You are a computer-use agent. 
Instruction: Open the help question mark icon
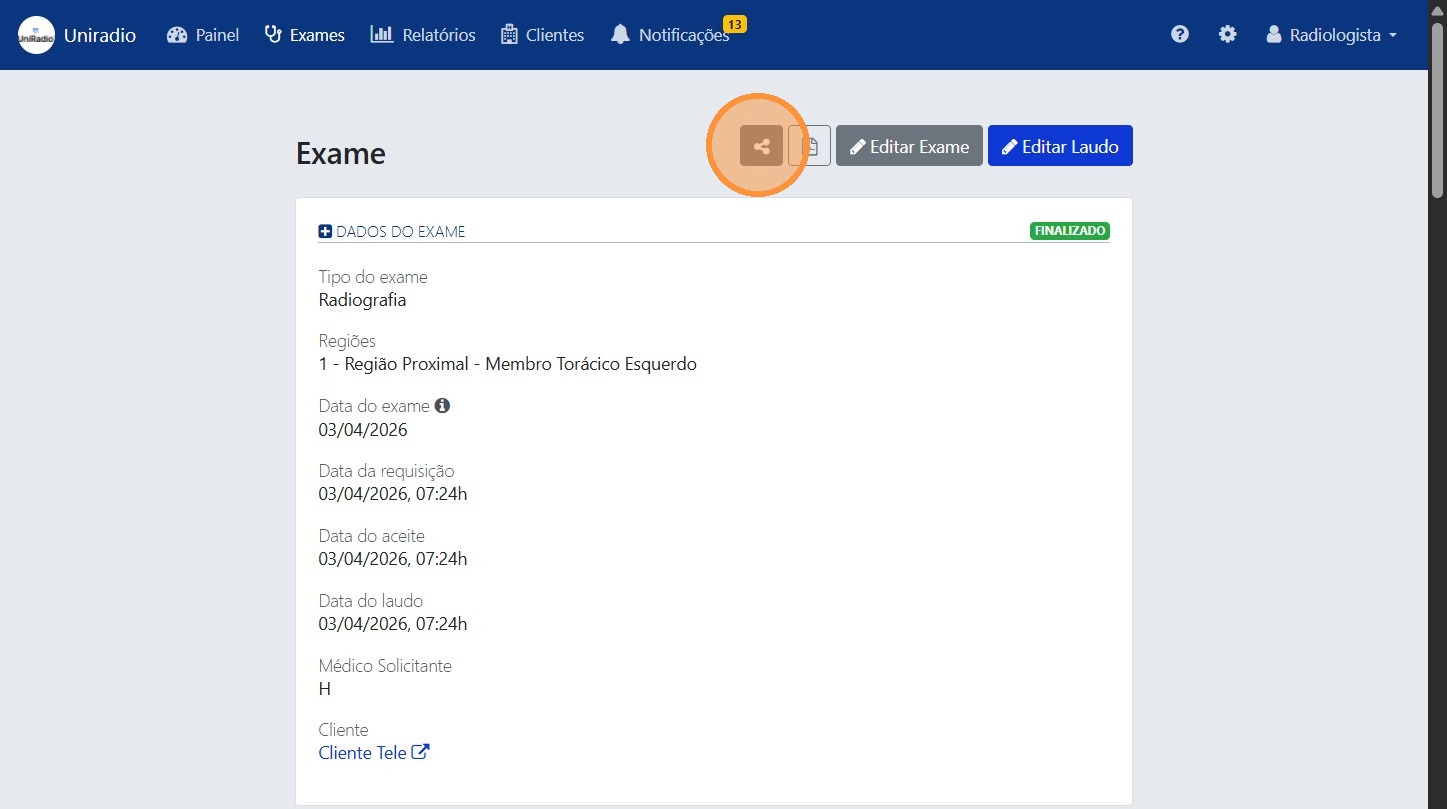[1180, 35]
